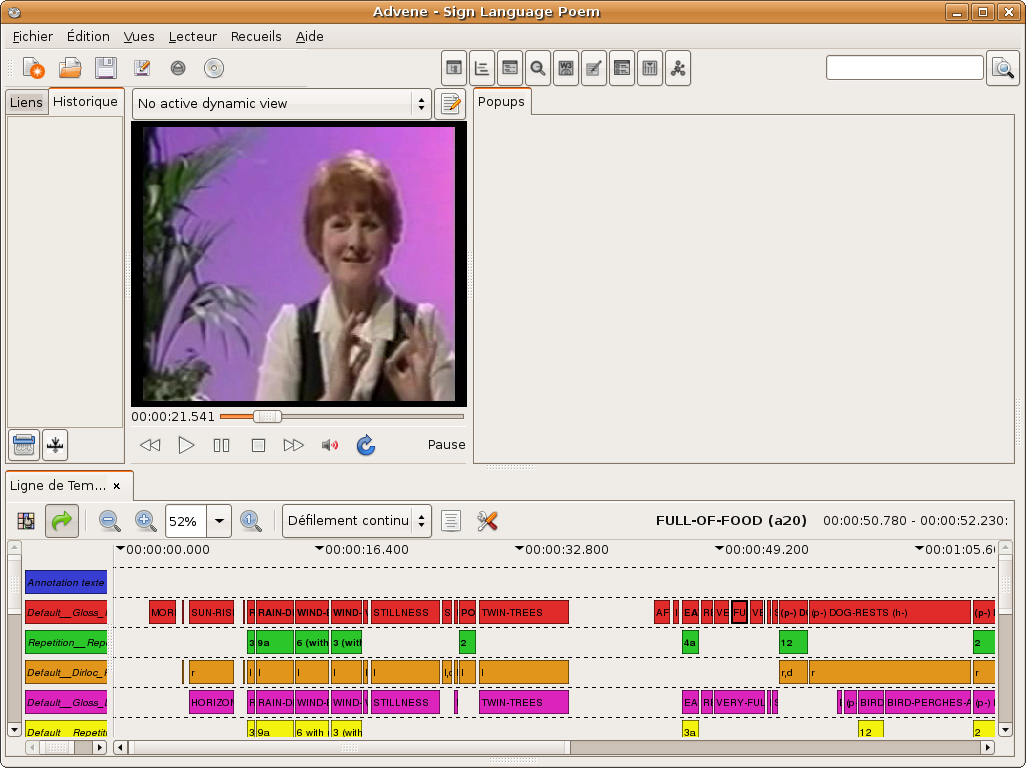Open the Lecteur menu
The image size is (1026, 768).
point(192,36)
